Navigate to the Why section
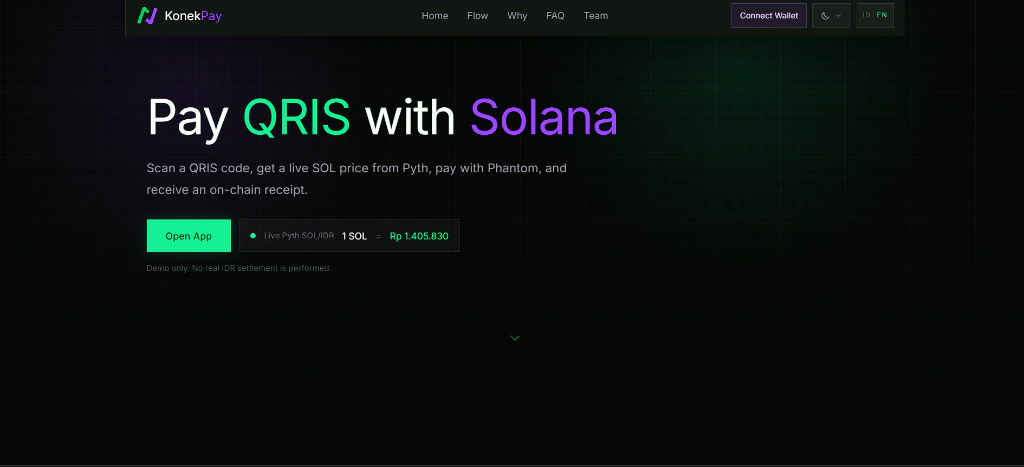The height and width of the screenshot is (467, 1024). click(517, 16)
